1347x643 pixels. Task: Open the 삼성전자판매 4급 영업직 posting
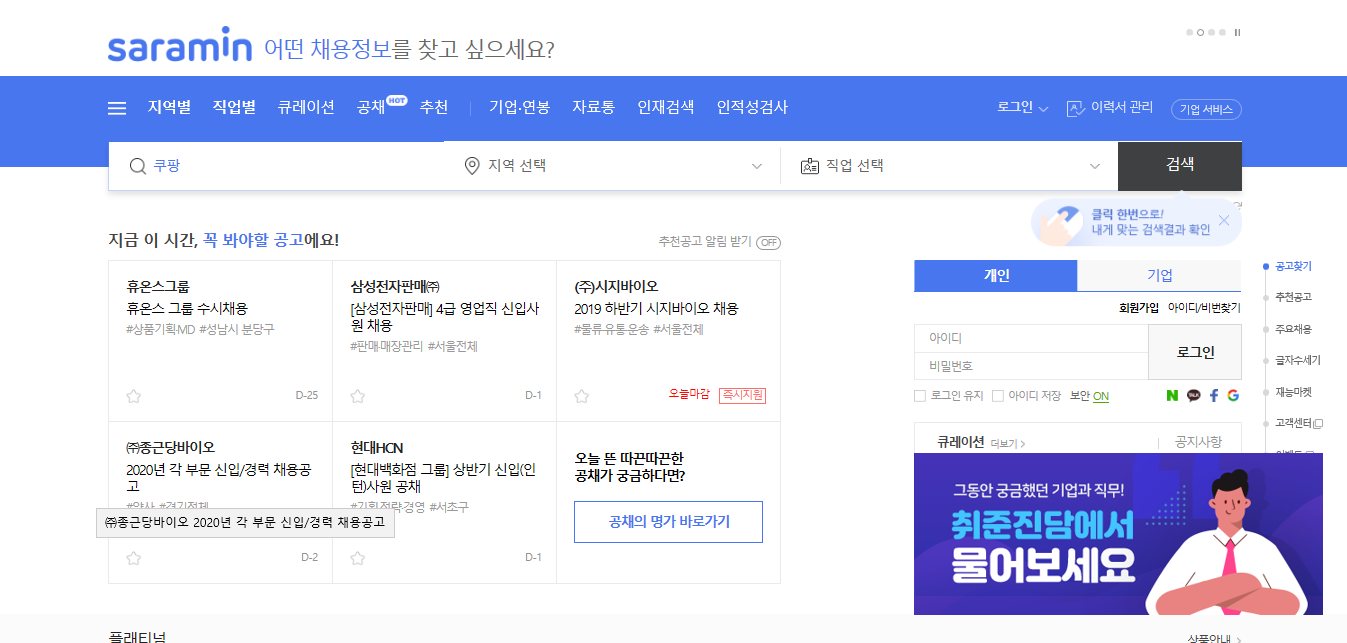pyautogui.click(x=445, y=317)
